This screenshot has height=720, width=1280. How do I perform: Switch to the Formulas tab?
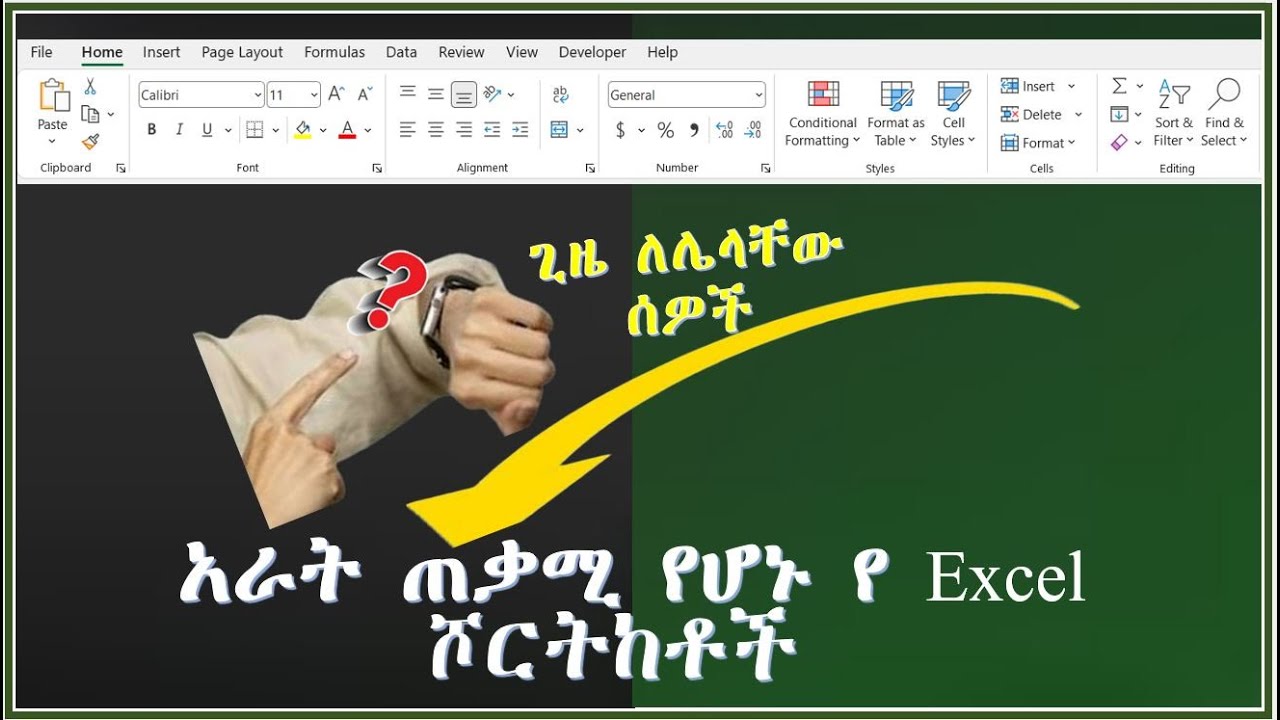click(335, 52)
